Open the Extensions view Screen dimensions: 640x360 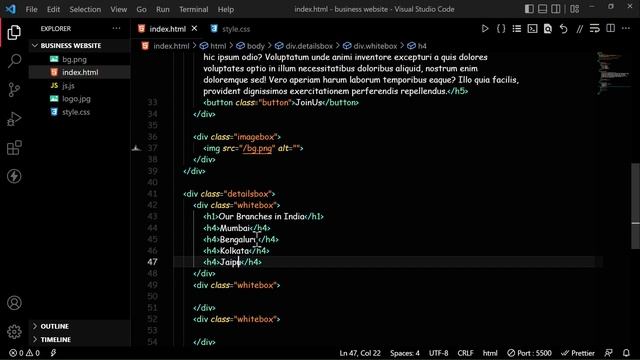(x=14, y=148)
